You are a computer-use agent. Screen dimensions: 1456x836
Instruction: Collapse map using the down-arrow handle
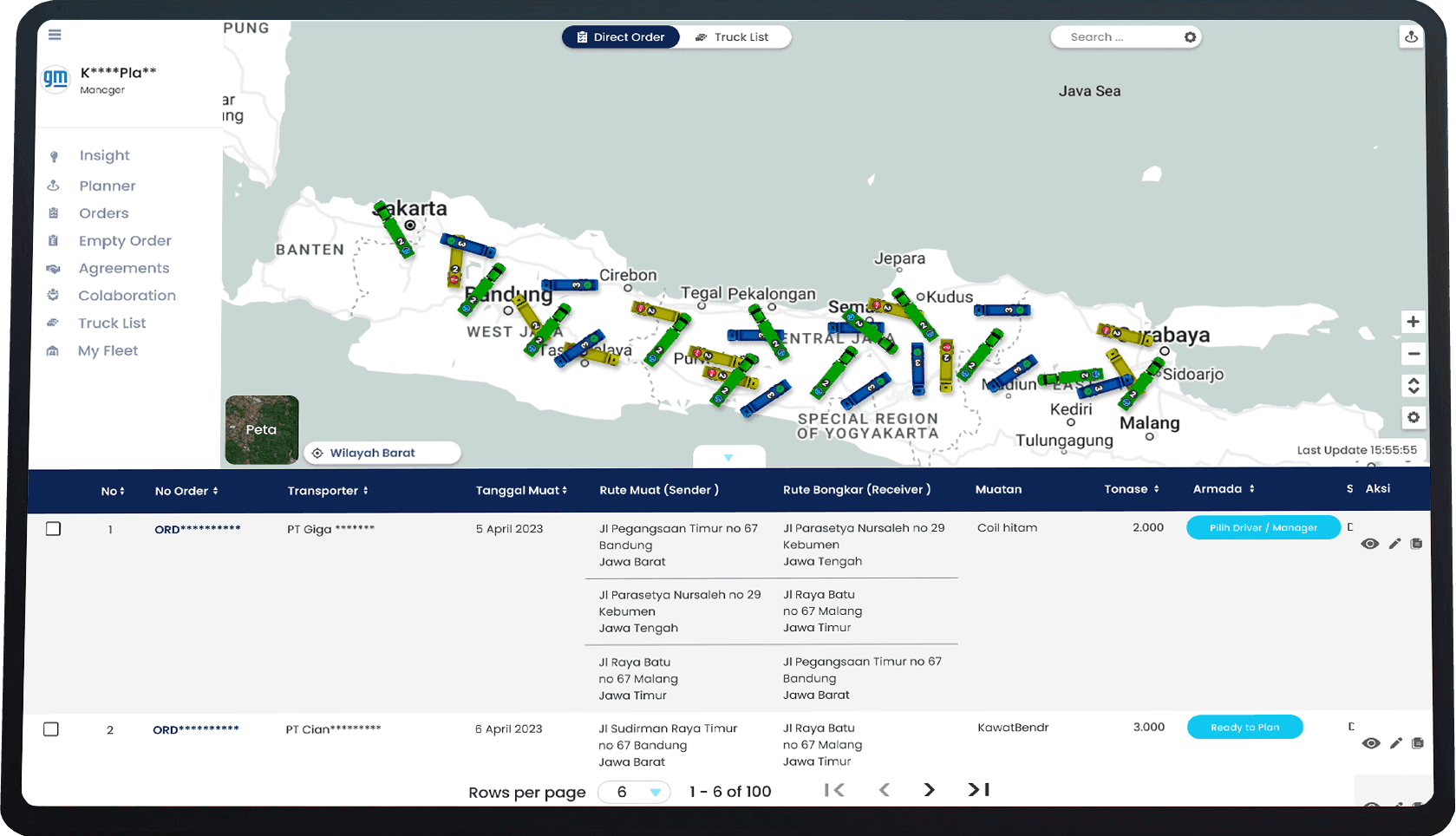click(x=728, y=457)
